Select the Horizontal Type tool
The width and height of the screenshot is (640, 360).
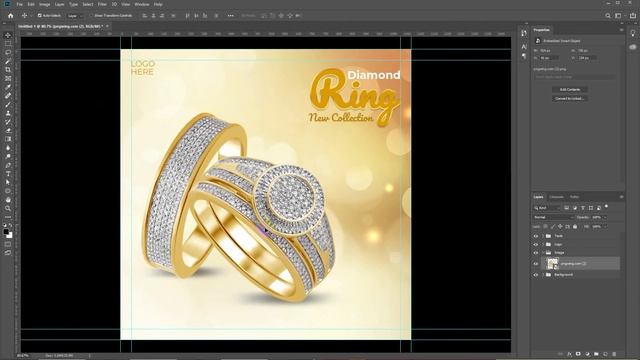click(x=8, y=174)
